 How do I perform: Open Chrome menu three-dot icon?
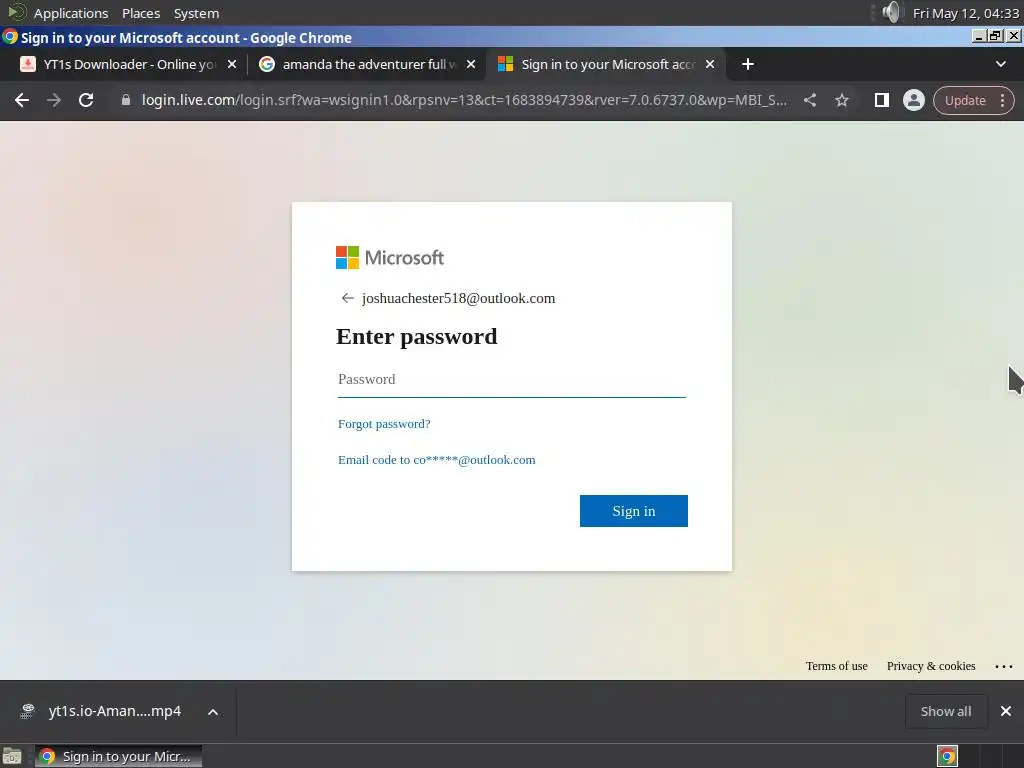[x=1002, y=100]
